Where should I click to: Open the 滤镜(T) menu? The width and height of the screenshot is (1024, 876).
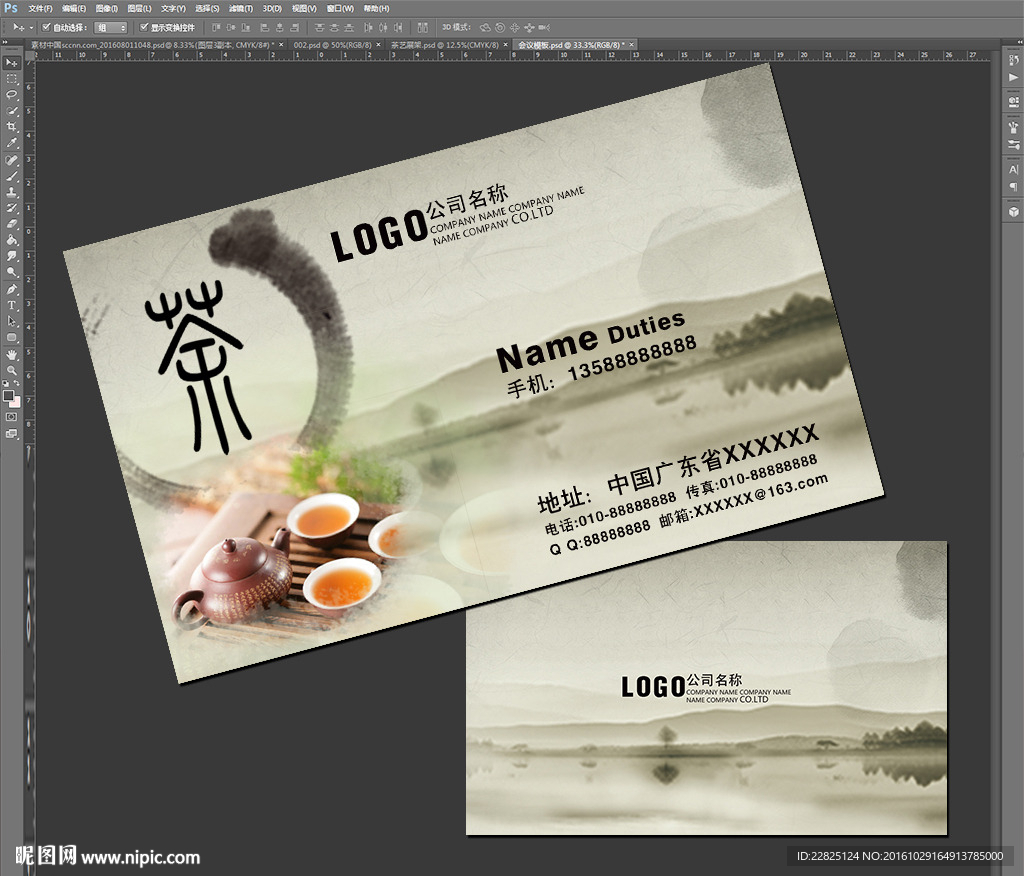[240, 8]
